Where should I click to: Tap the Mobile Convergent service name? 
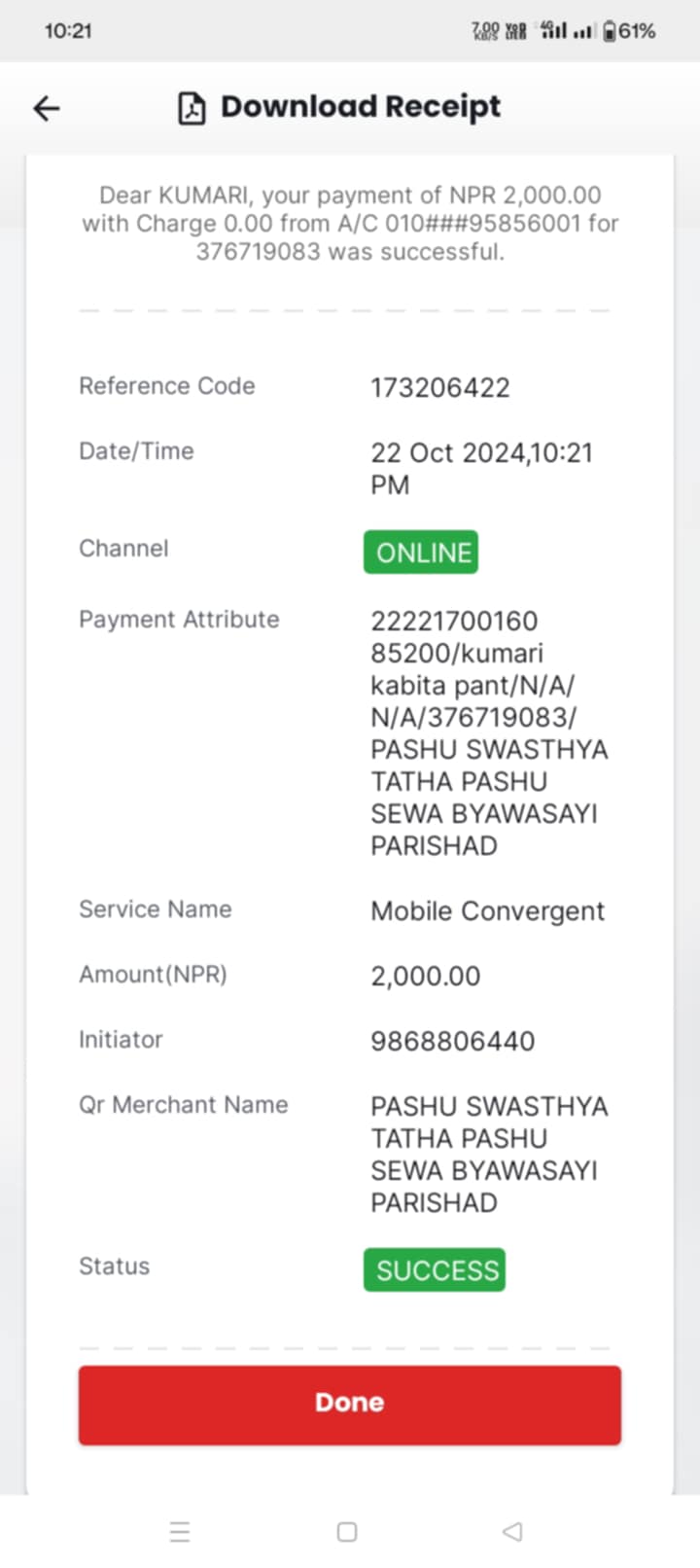[x=488, y=910]
